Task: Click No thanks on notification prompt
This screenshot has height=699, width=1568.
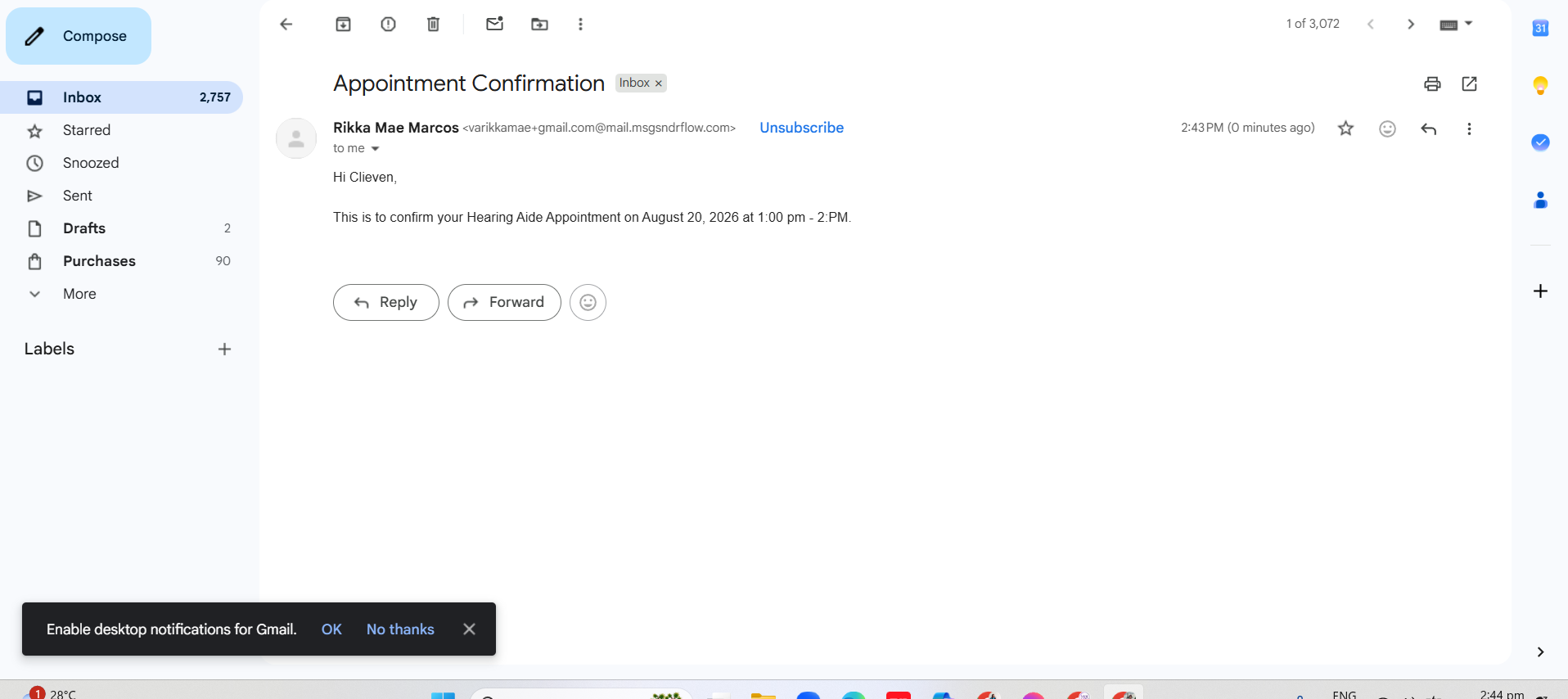Action: pos(400,629)
